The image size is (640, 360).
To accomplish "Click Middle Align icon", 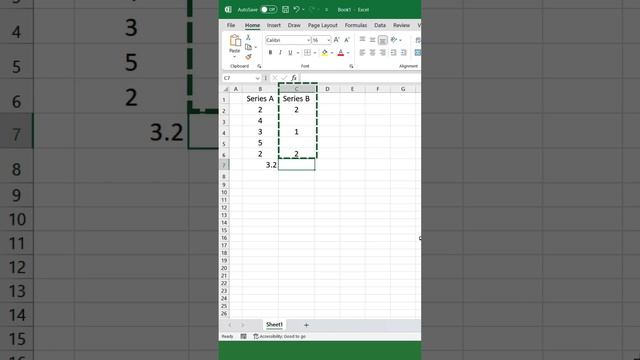I will (x=372, y=40).
